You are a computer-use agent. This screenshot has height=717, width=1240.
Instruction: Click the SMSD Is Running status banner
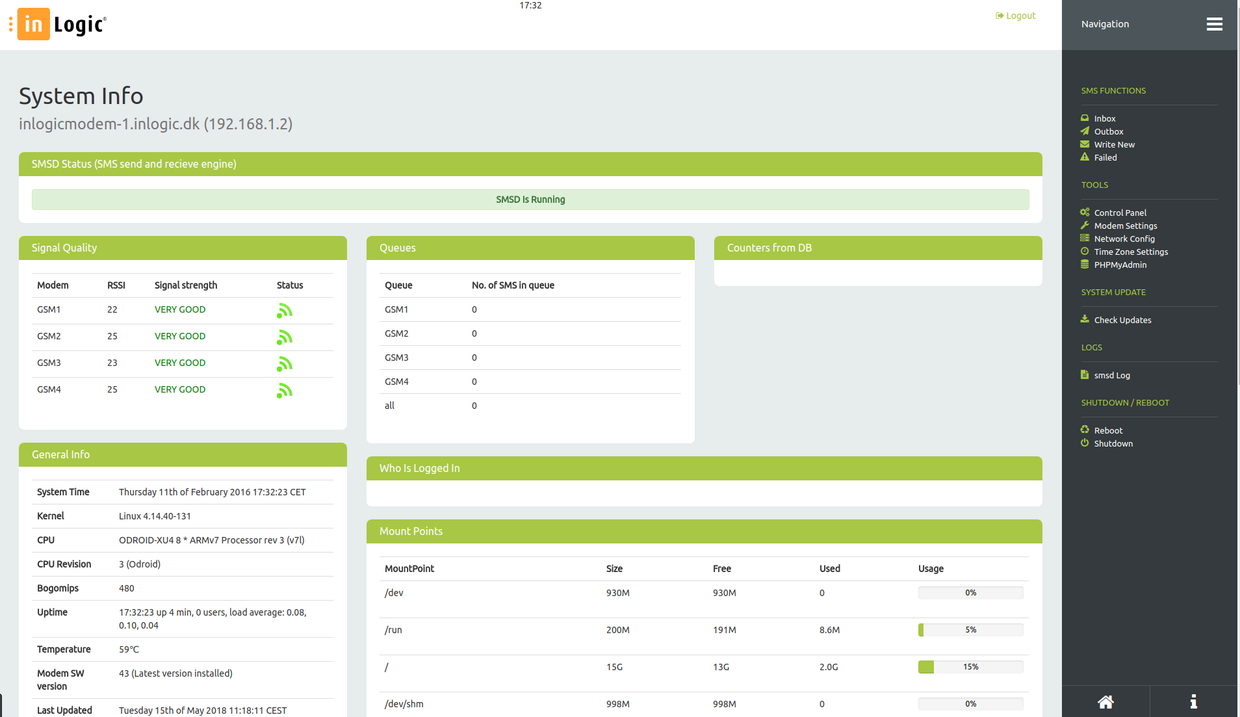(530, 200)
